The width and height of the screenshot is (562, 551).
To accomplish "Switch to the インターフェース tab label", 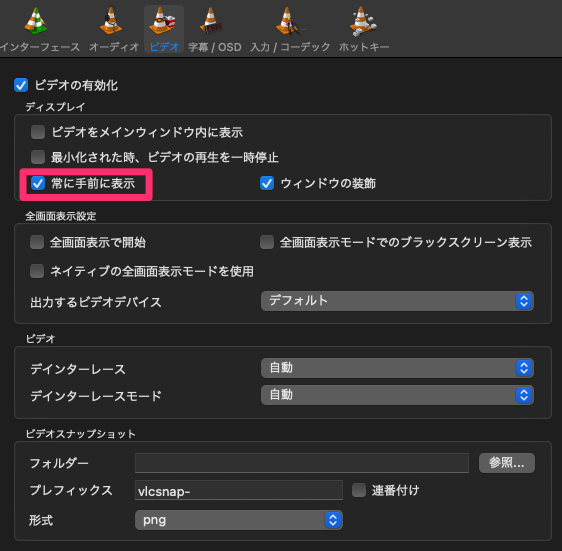I will click(40, 47).
